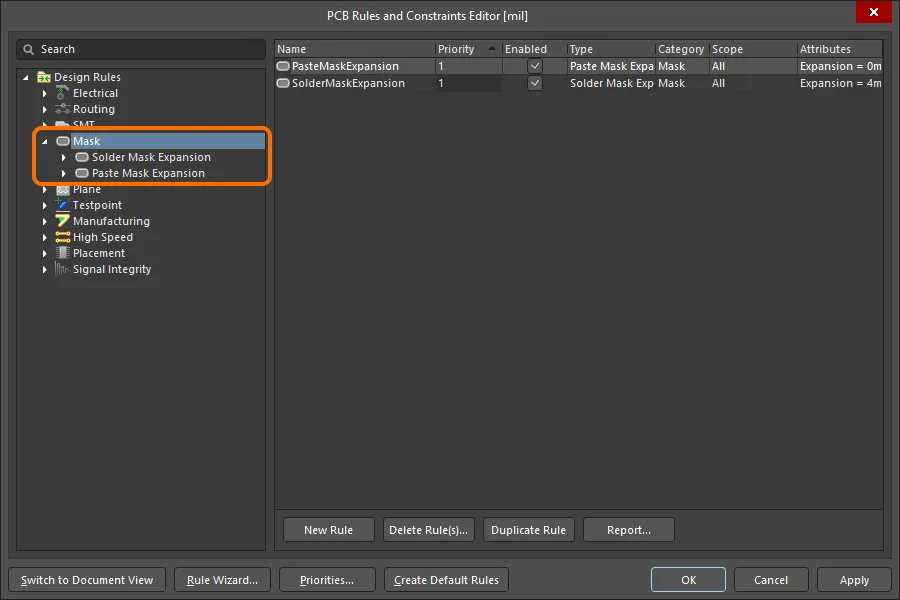Expand the Placement rules category
The image size is (900, 600).
tap(45, 253)
